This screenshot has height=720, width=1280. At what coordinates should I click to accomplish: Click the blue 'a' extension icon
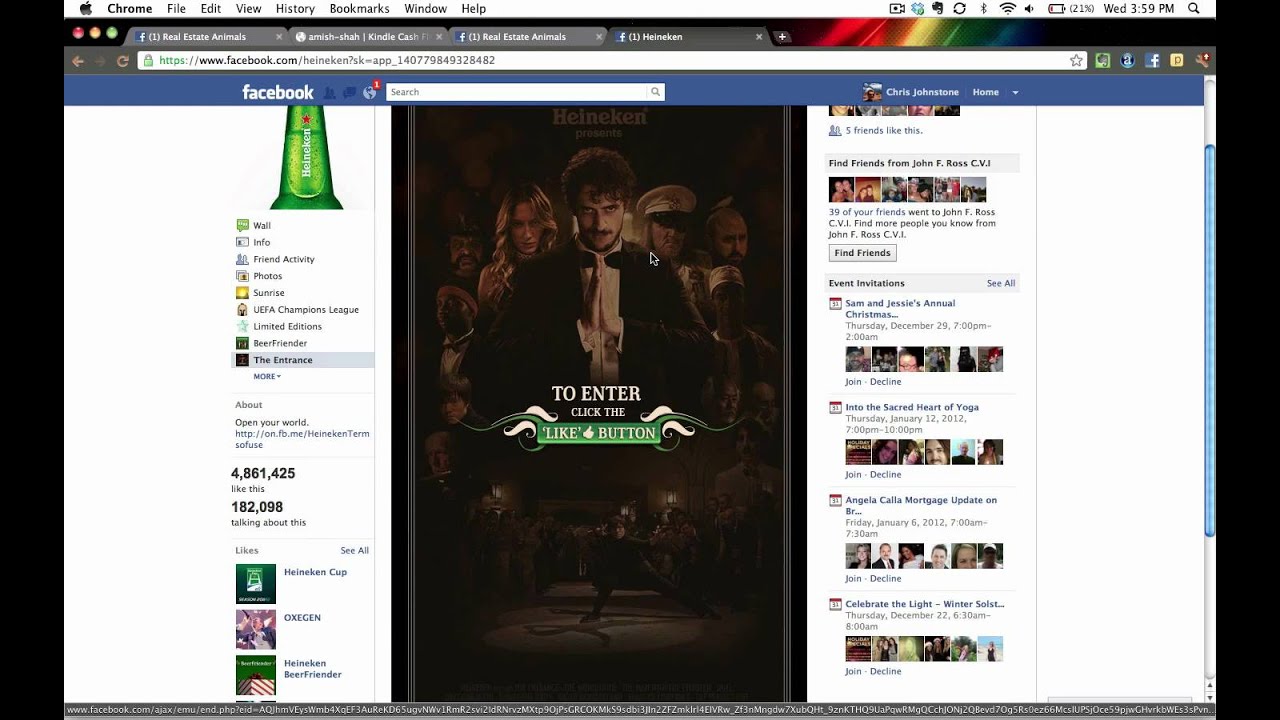[x=1127, y=61]
